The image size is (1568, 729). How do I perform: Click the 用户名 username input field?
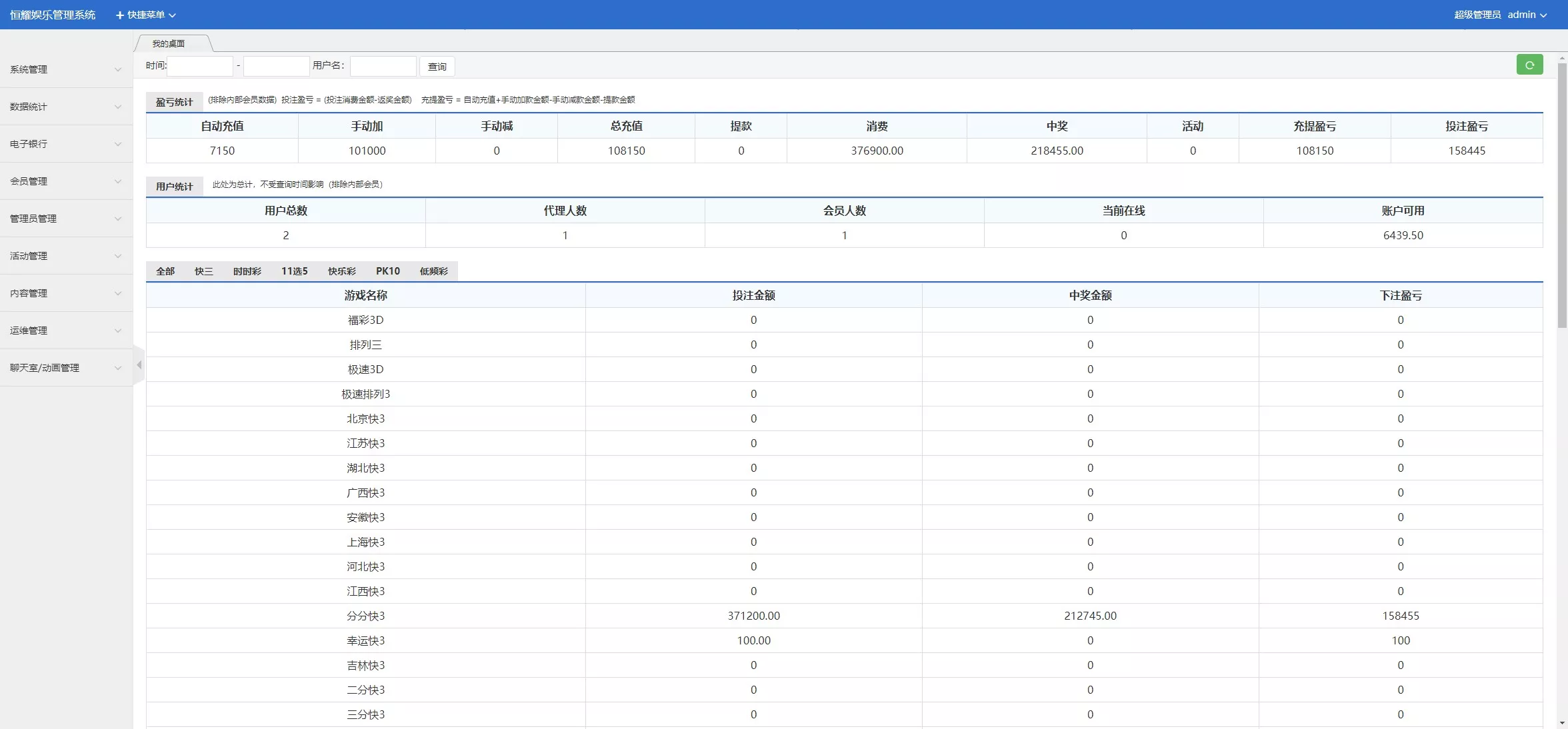(382, 66)
